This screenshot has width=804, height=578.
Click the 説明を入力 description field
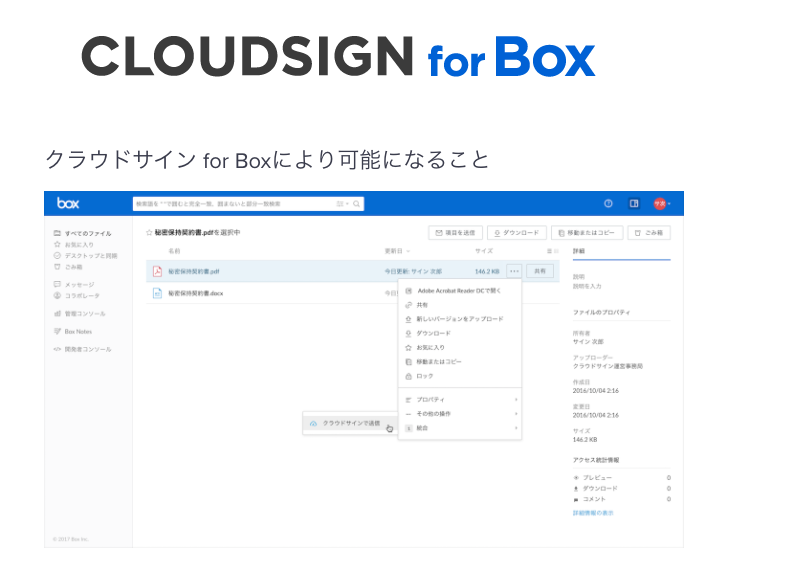587,286
